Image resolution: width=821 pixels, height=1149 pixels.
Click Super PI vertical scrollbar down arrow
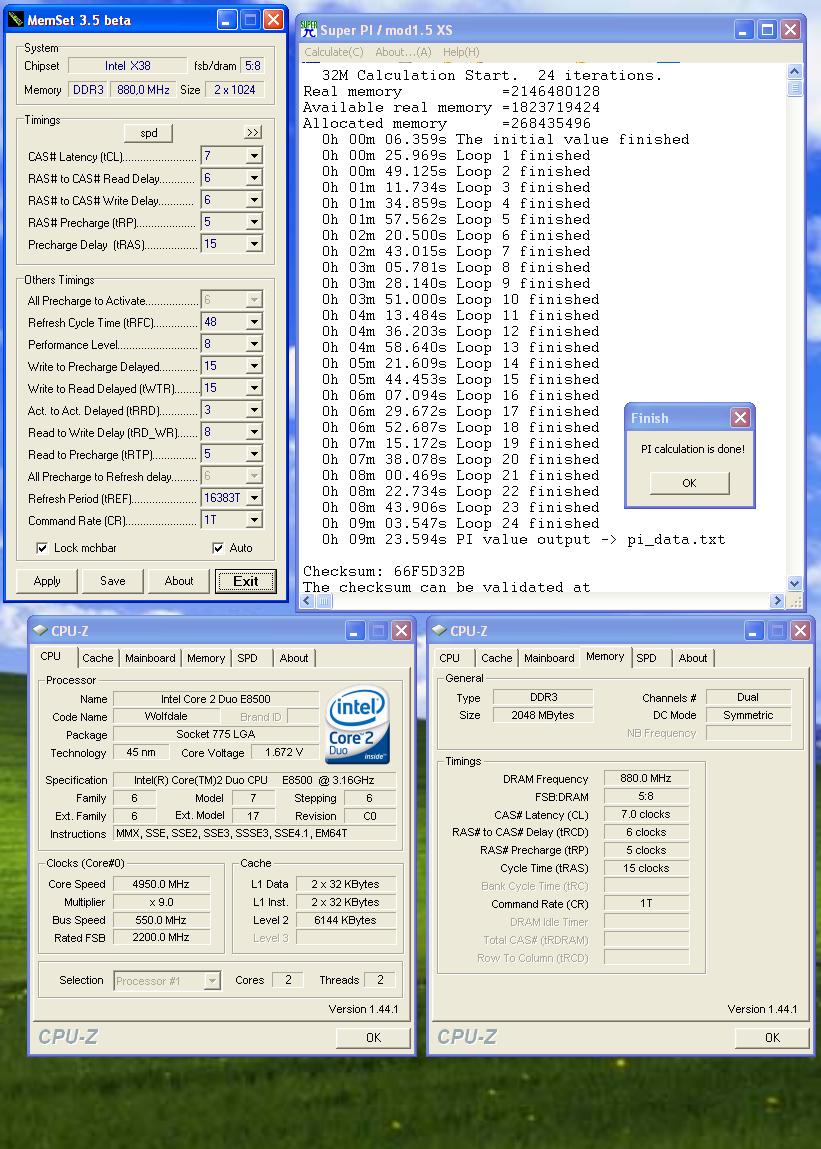tap(795, 584)
